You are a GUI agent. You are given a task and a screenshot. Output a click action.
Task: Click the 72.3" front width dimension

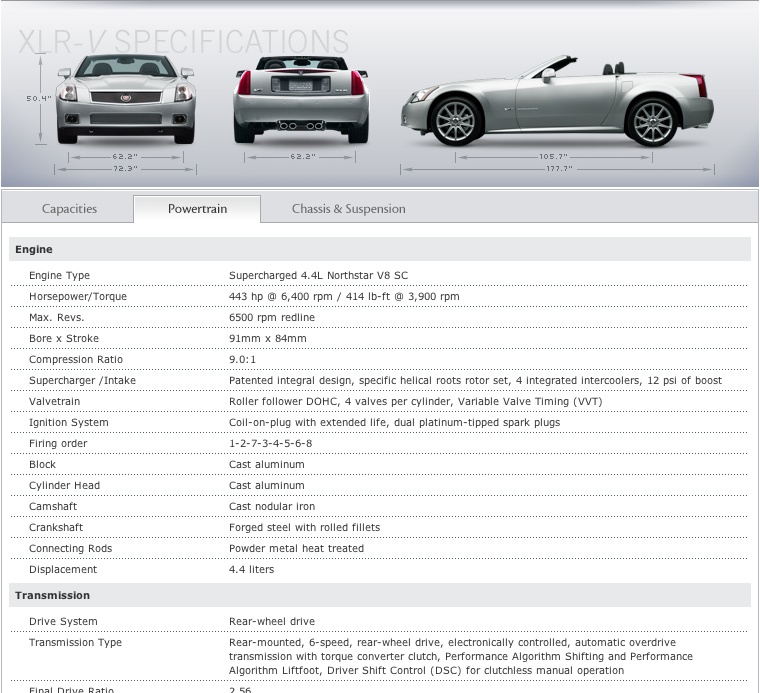click(x=126, y=169)
